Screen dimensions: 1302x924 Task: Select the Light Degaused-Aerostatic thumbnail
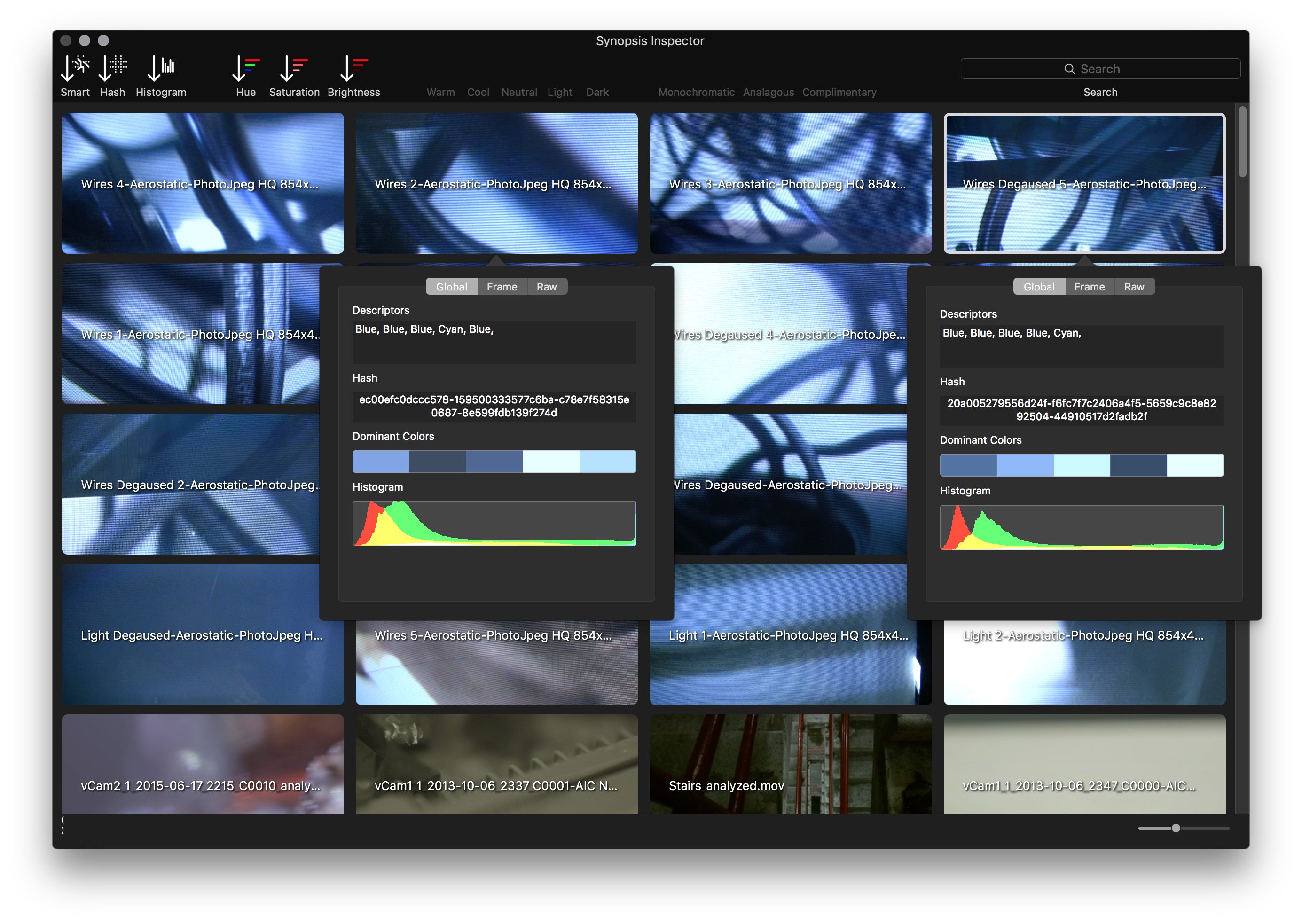pos(203,634)
